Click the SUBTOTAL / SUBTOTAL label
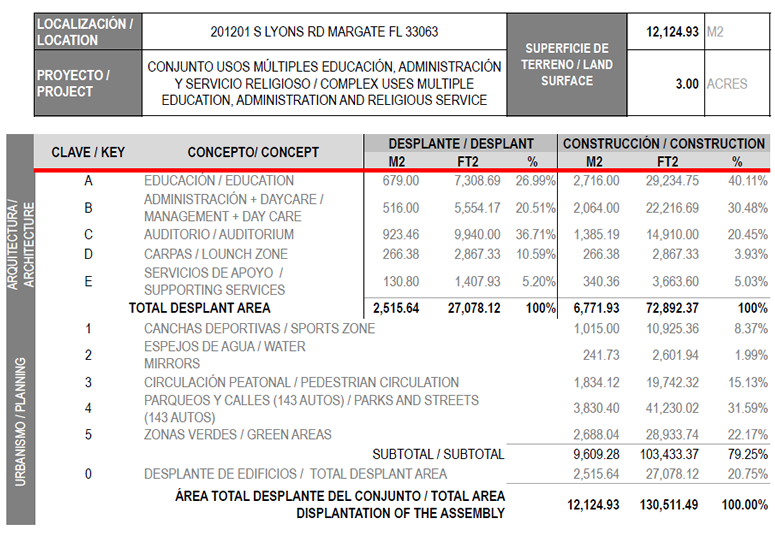 pyautogui.click(x=438, y=454)
